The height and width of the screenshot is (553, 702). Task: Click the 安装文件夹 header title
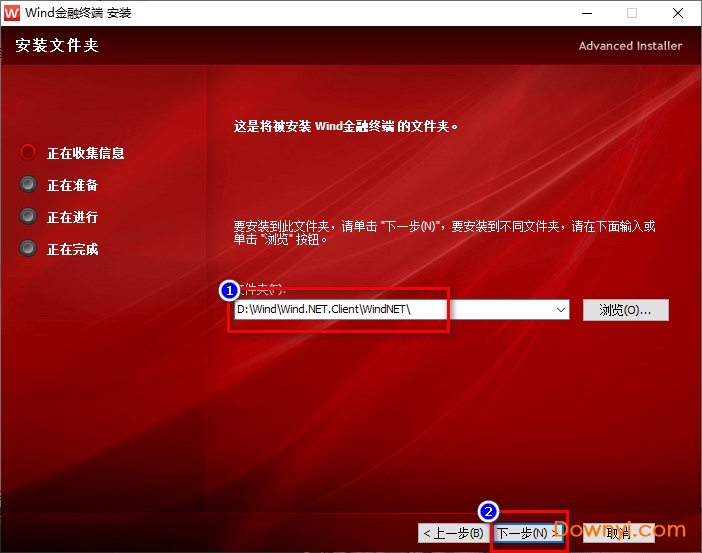tap(57, 46)
